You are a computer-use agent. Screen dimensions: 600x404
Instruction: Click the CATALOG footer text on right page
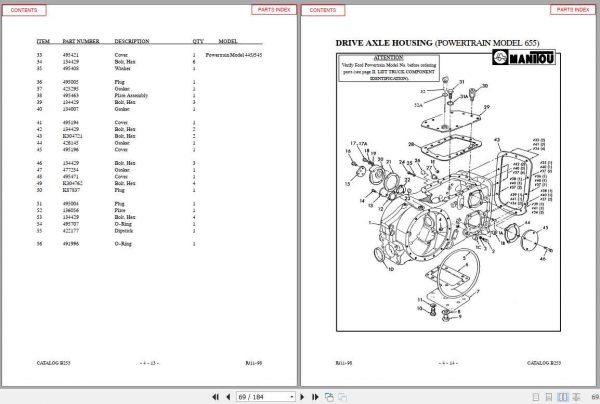544,363
